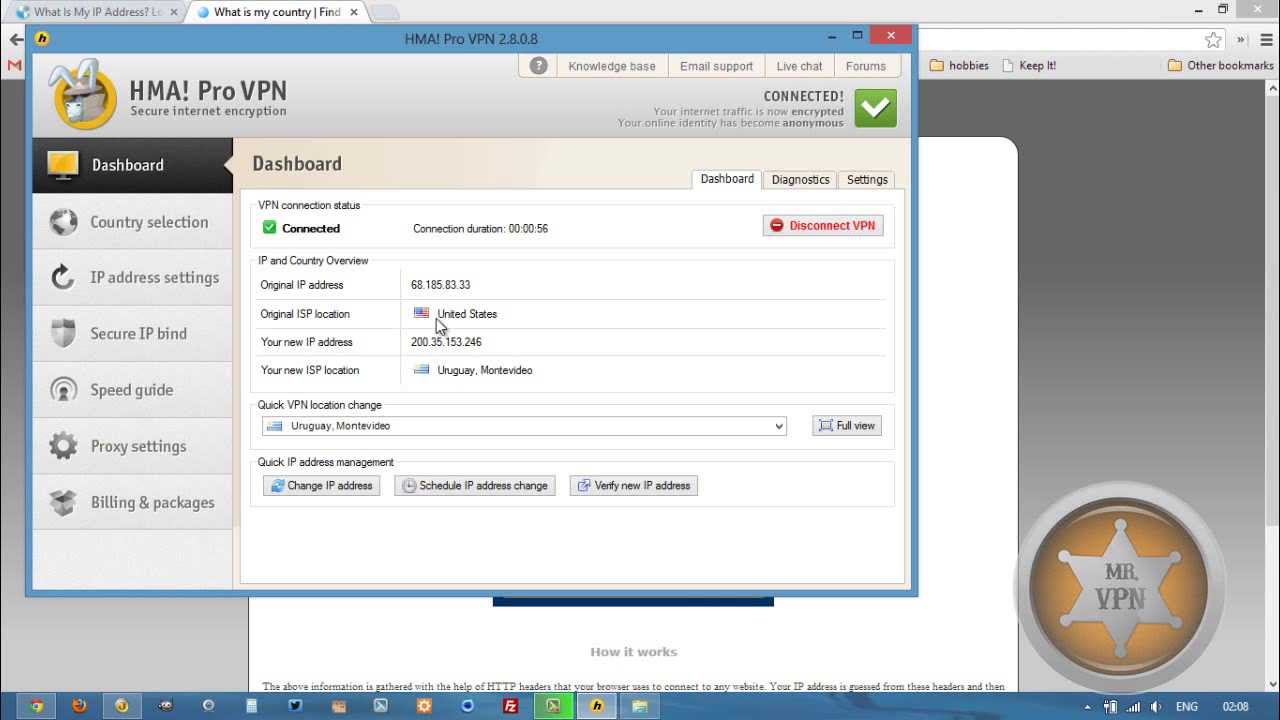Screen dimensions: 1280x720
Task: Open FileZilla from the taskbar
Action: (510, 705)
